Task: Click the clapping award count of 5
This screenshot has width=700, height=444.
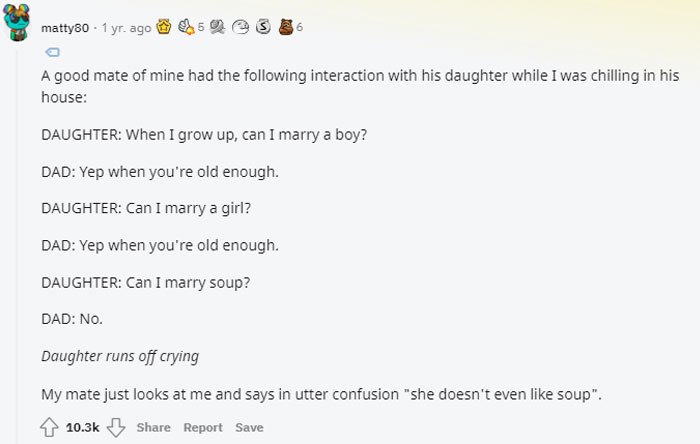Action: (202, 28)
